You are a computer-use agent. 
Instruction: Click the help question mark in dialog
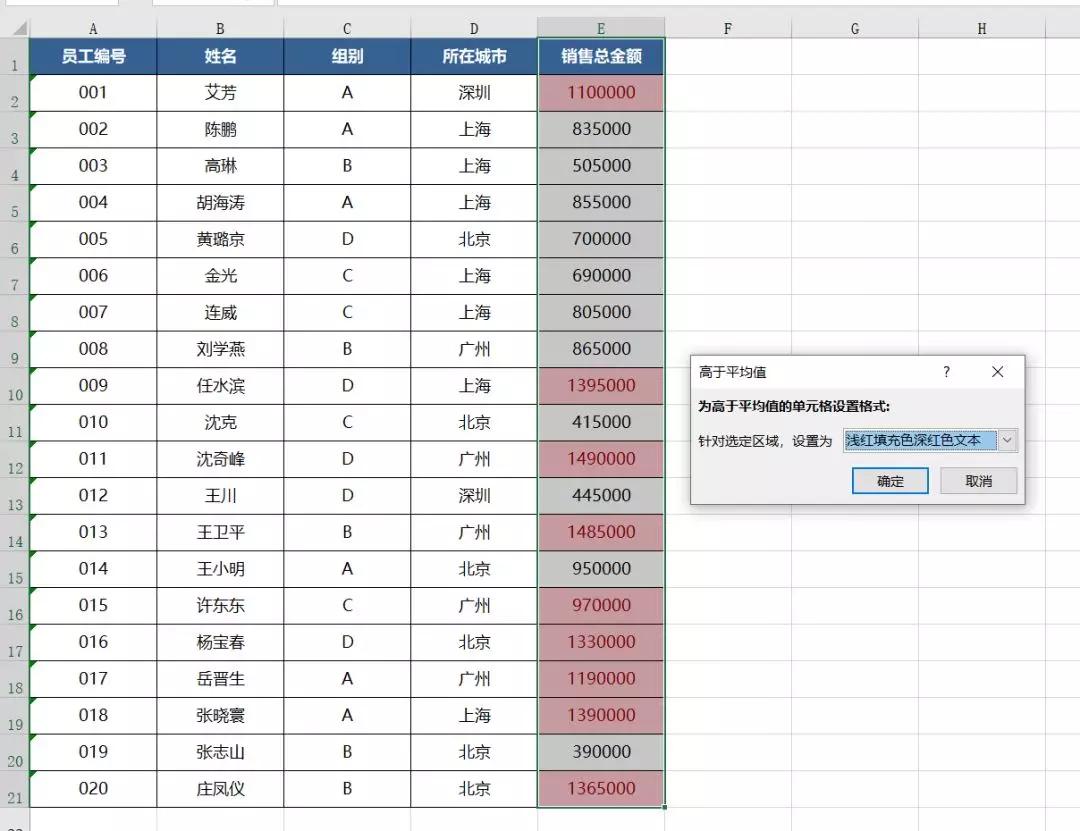click(x=946, y=372)
